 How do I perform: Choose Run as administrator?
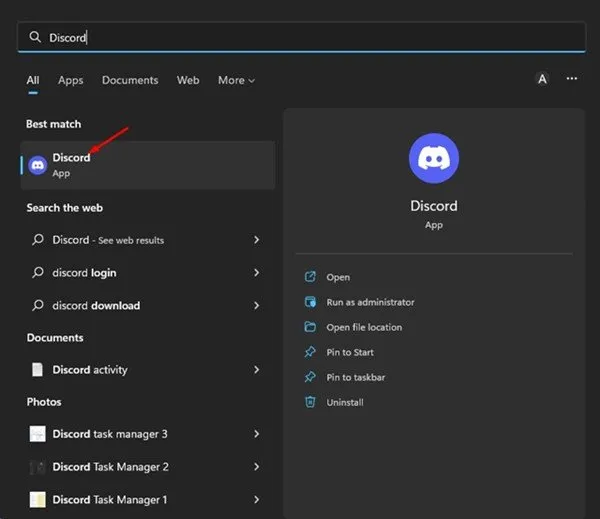(370, 302)
